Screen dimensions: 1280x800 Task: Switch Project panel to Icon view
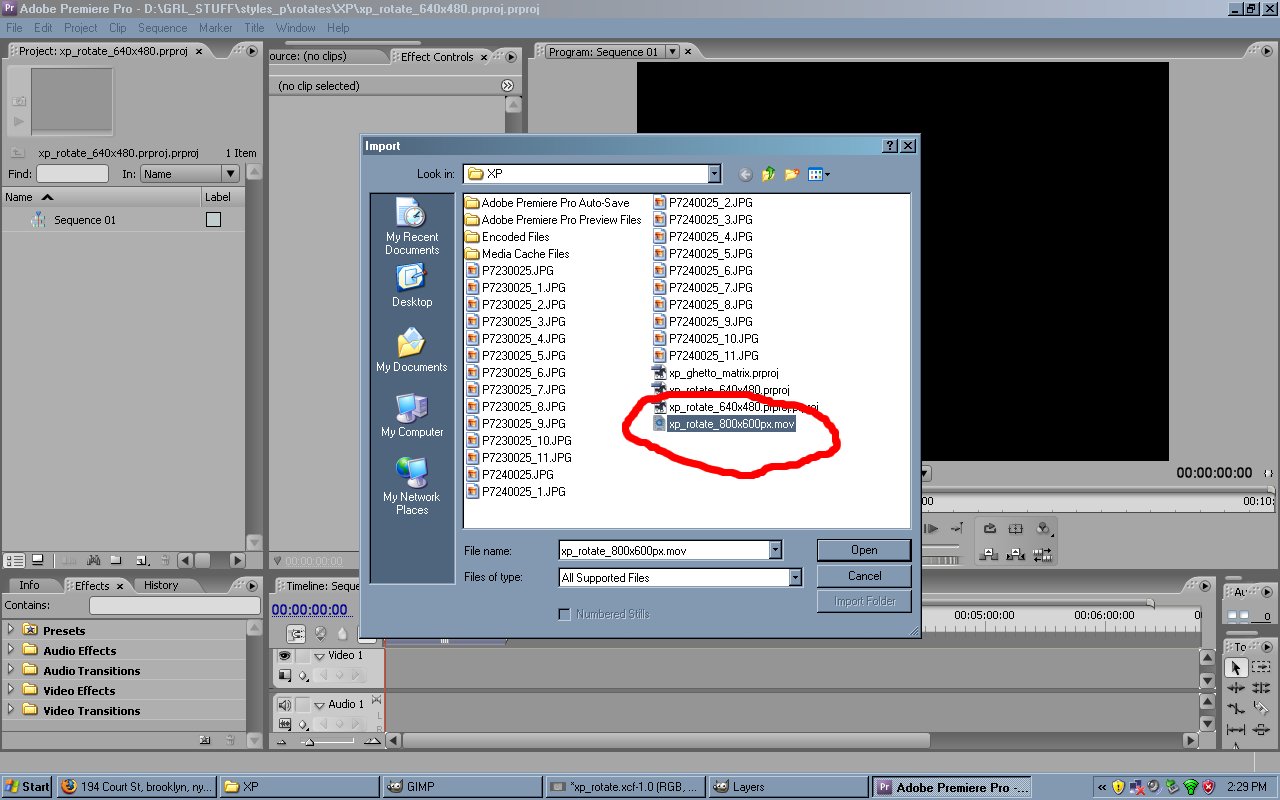(37, 560)
